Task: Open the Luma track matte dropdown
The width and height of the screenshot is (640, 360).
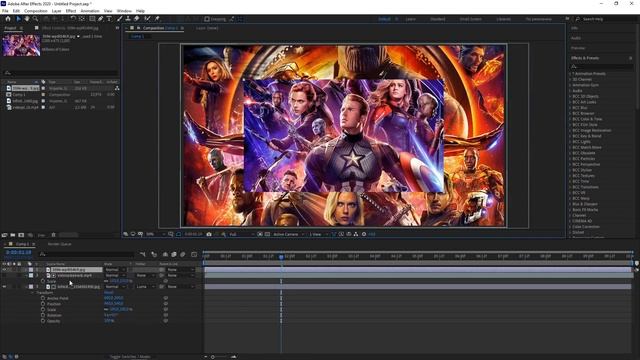Action: (x=145, y=287)
